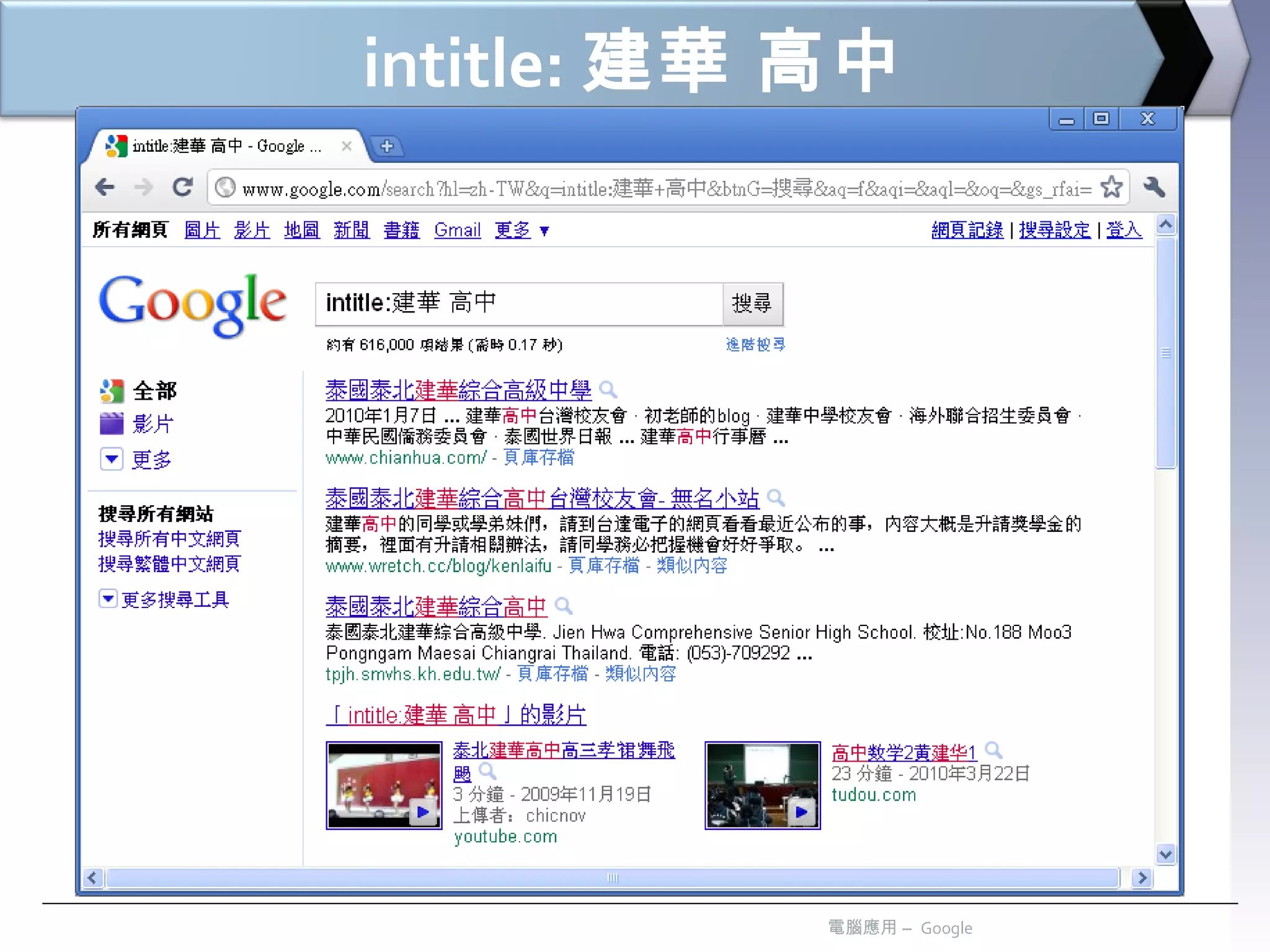This screenshot has width=1270, height=952.
Task: Preview first result with magnifier icon
Action: click(x=609, y=390)
